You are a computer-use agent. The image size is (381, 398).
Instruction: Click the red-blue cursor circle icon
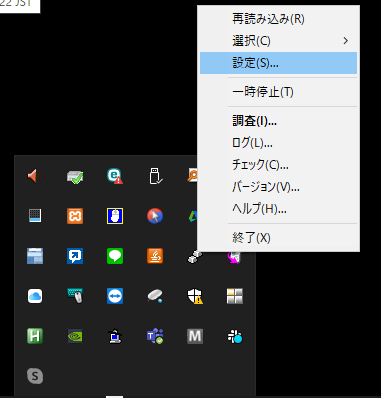[155, 216]
